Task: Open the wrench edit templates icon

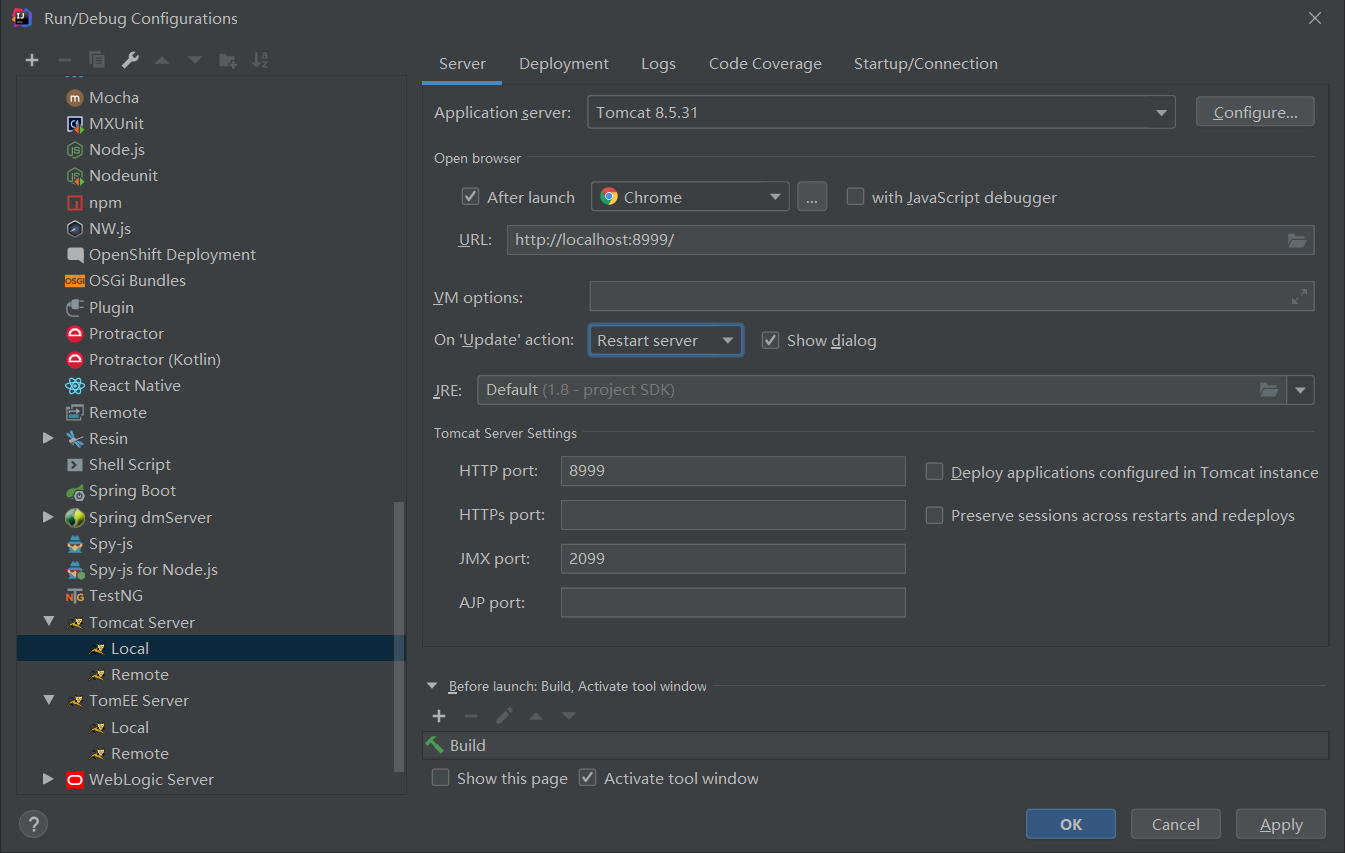Action: click(x=130, y=60)
